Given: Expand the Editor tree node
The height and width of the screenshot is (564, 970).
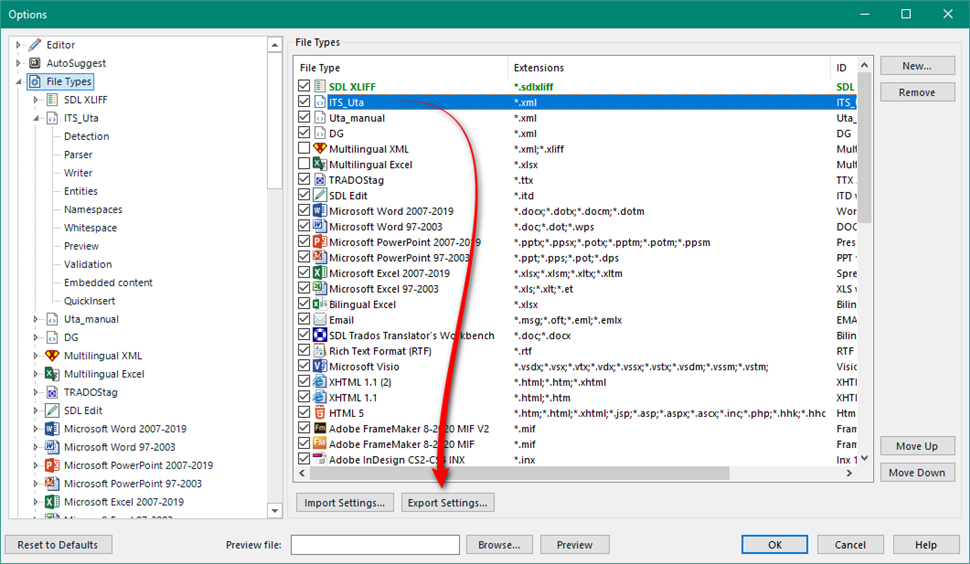Looking at the screenshot, I should 18,45.
